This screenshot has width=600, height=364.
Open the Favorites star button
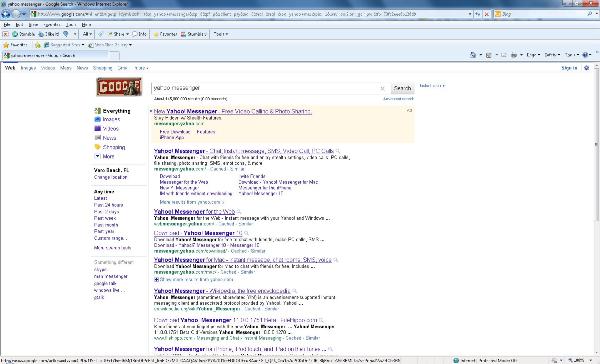pyautogui.click(x=15, y=45)
